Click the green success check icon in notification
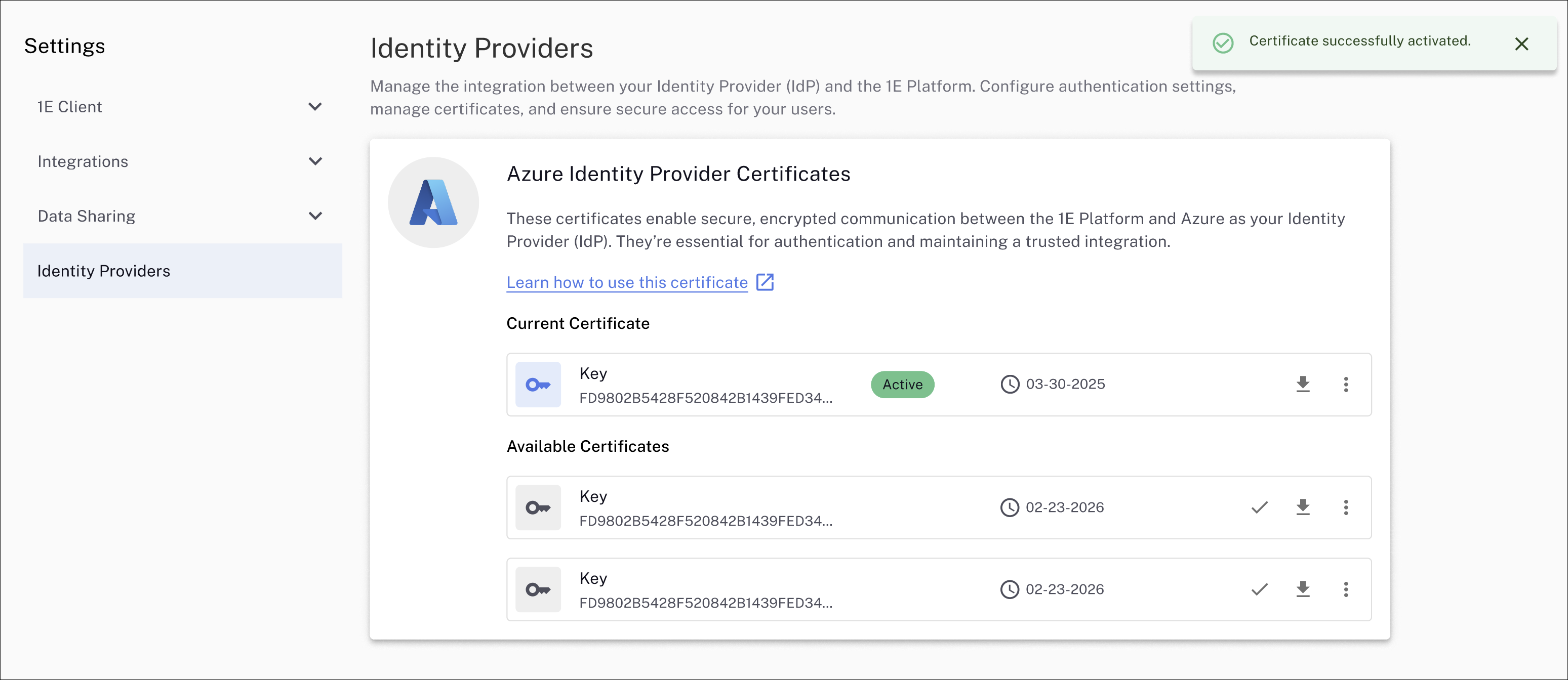This screenshot has height=680, width=1568. (x=1223, y=43)
